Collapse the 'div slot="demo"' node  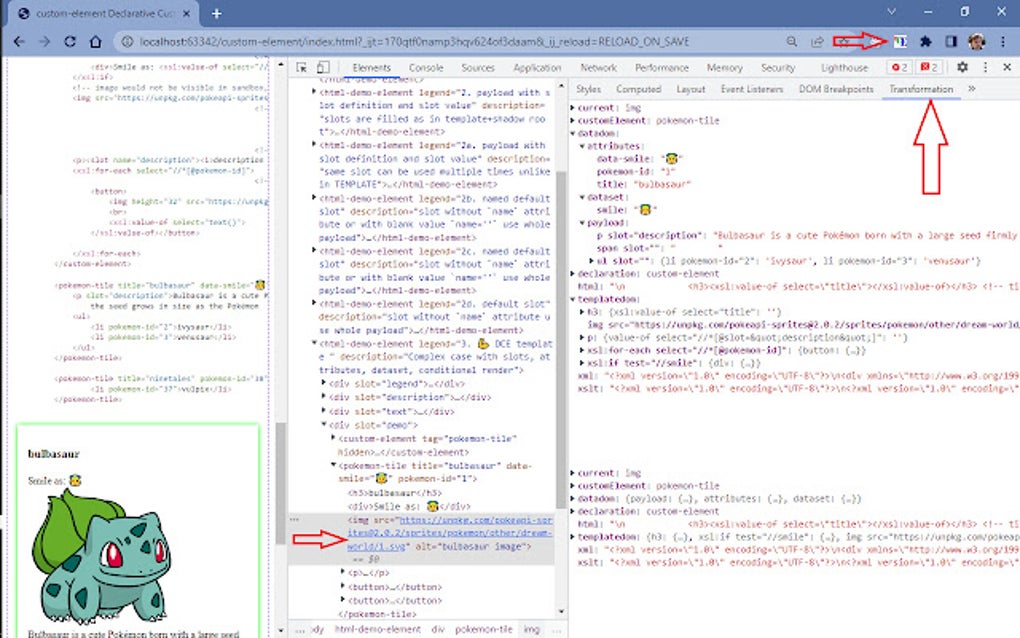click(x=324, y=425)
